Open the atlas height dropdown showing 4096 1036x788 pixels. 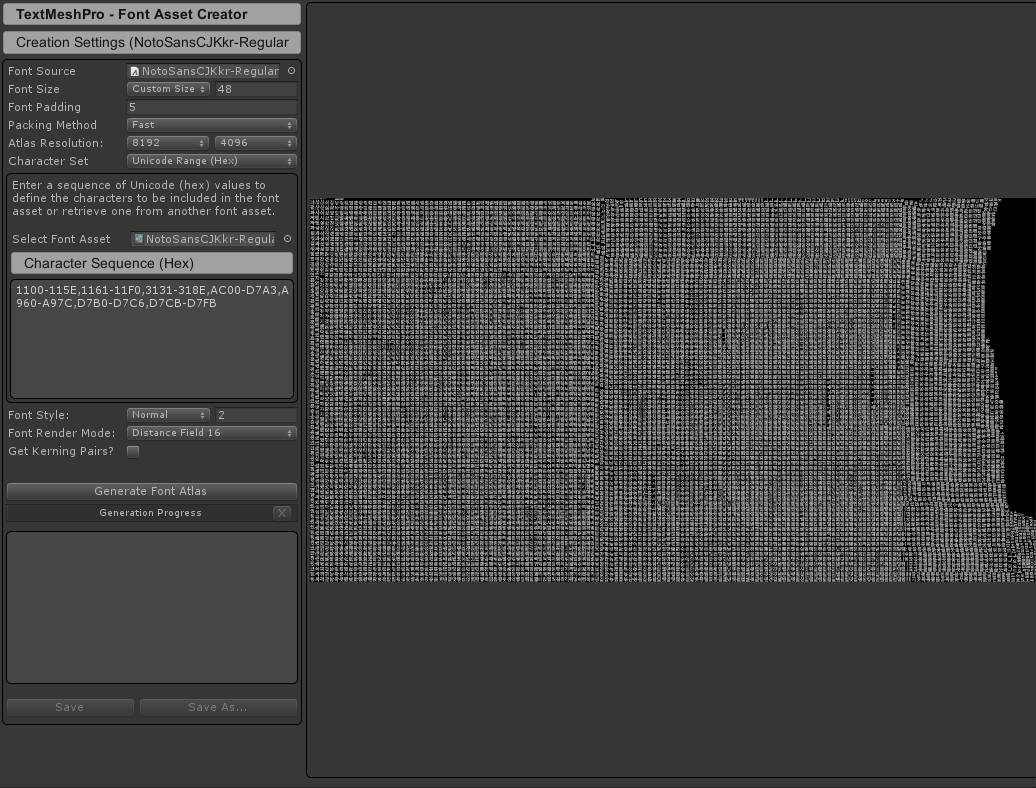255,143
